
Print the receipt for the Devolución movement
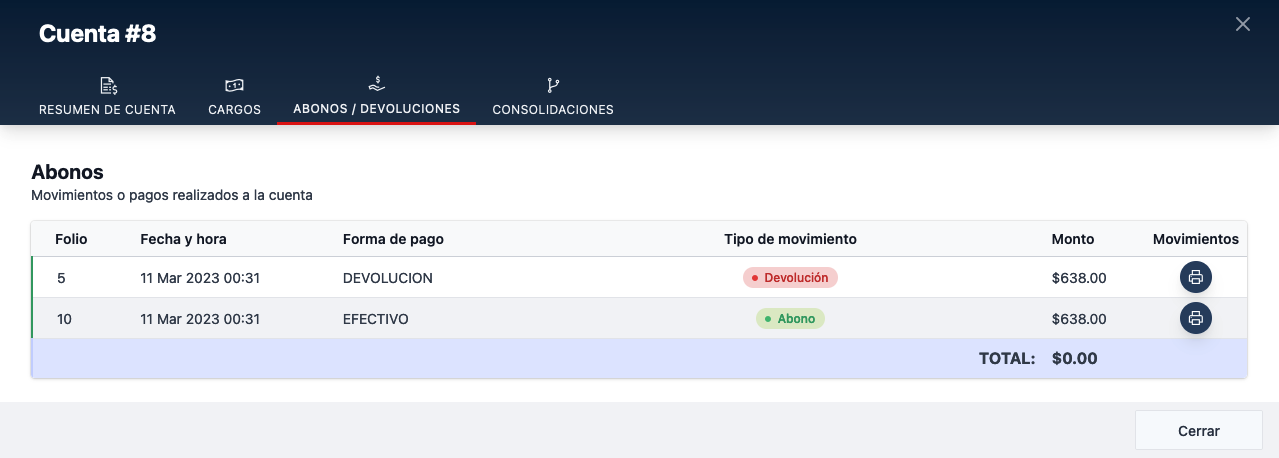[x=1195, y=278]
